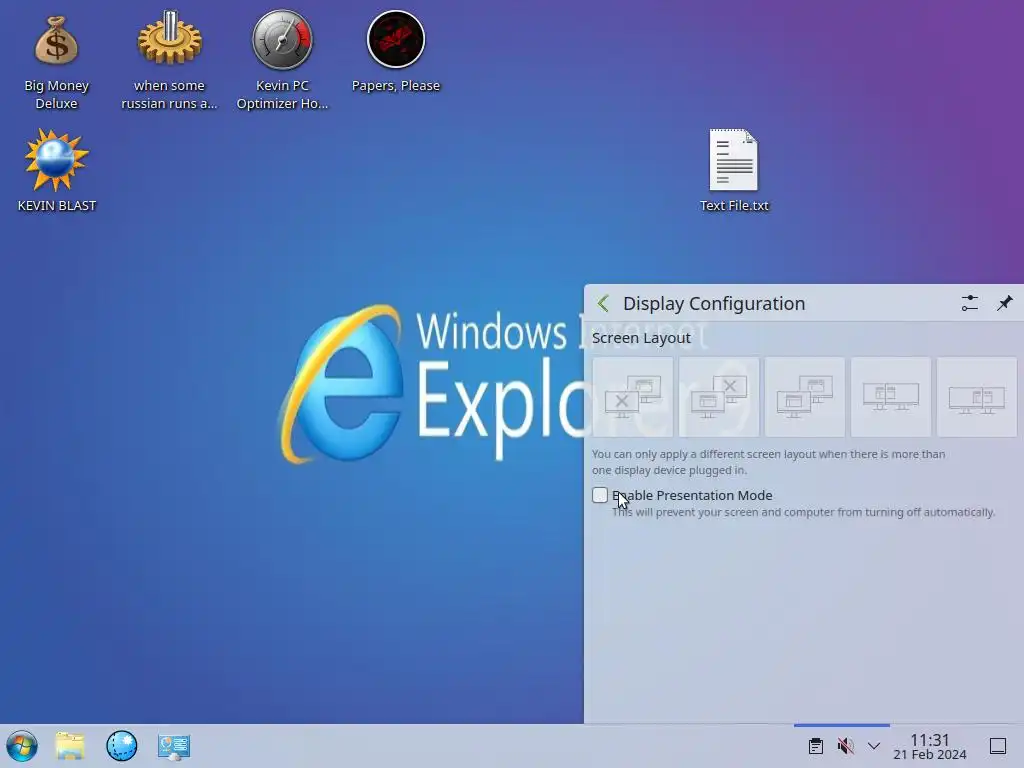Pin the Display Configuration popup open
The height and width of the screenshot is (768, 1024).
coord(1004,303)
